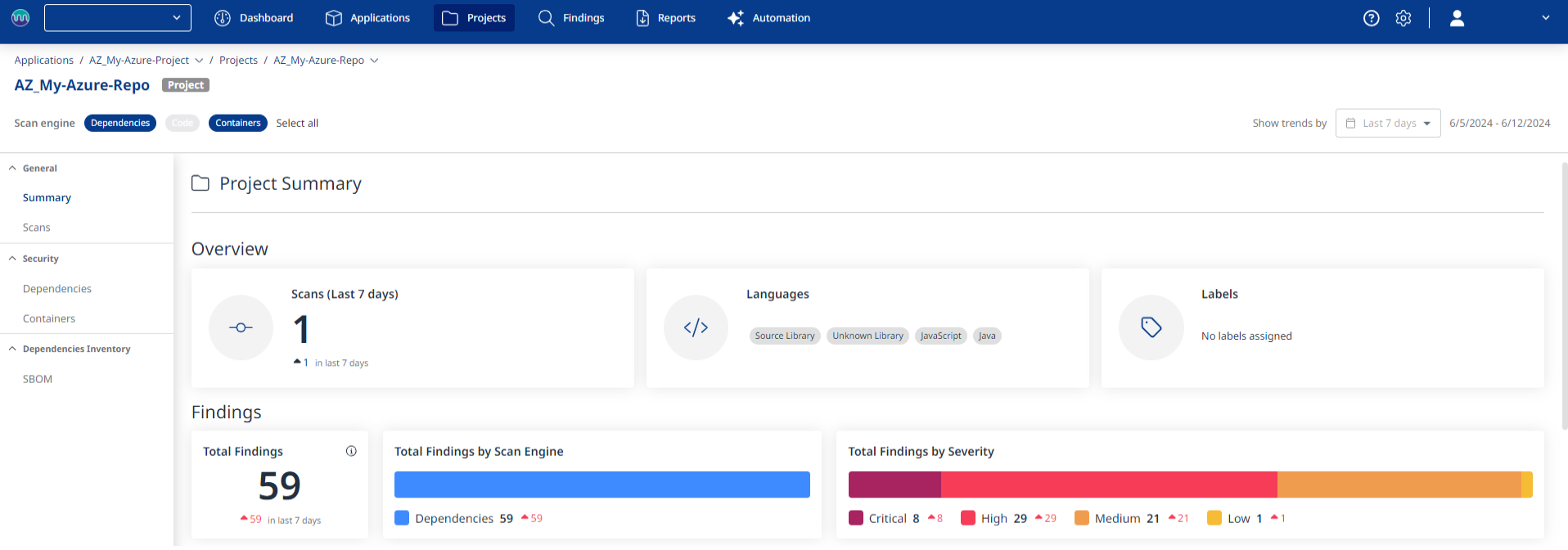Open the settings gear icon
Image resolution: width=1568 pixels, height=550 pixels.
click(1403, 18)
